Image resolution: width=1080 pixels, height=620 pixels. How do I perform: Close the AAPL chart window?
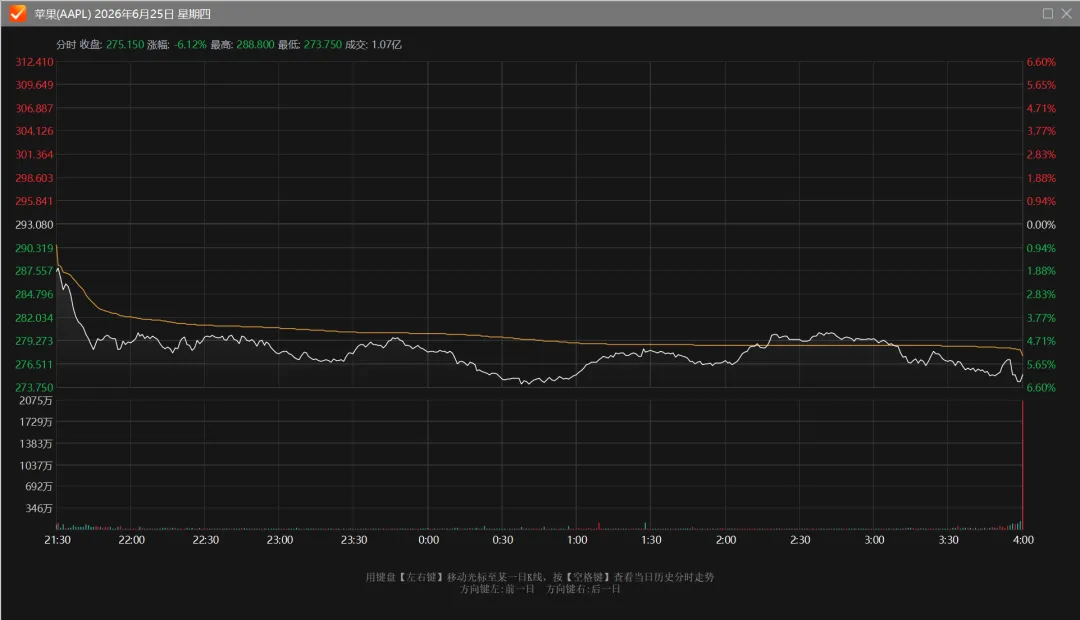pos(1066,13)
